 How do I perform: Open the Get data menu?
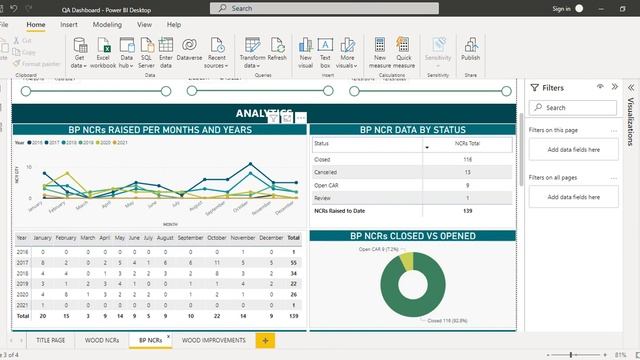point(79,53)
